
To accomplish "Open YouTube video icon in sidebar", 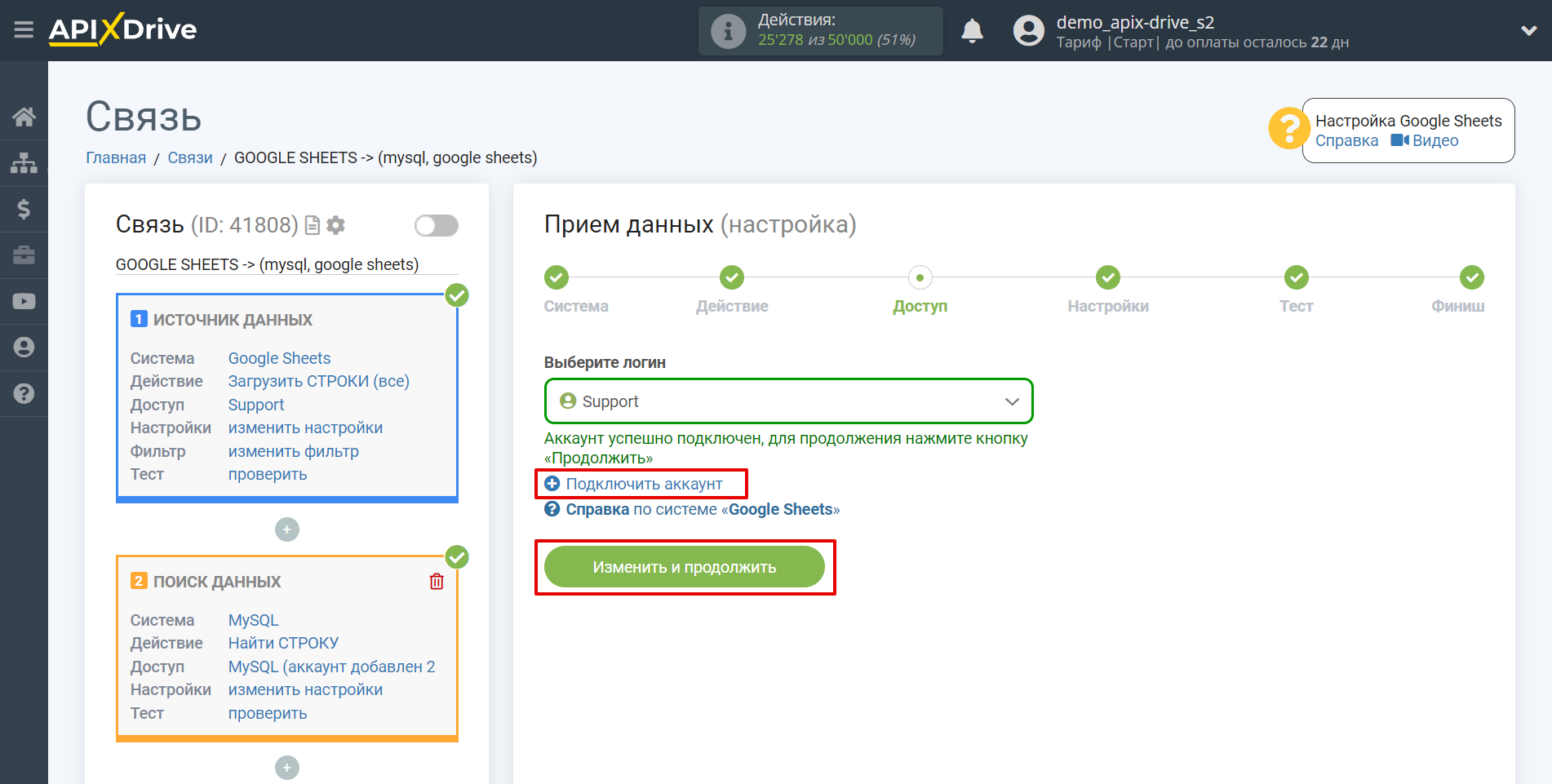I will tap(24, 301).
